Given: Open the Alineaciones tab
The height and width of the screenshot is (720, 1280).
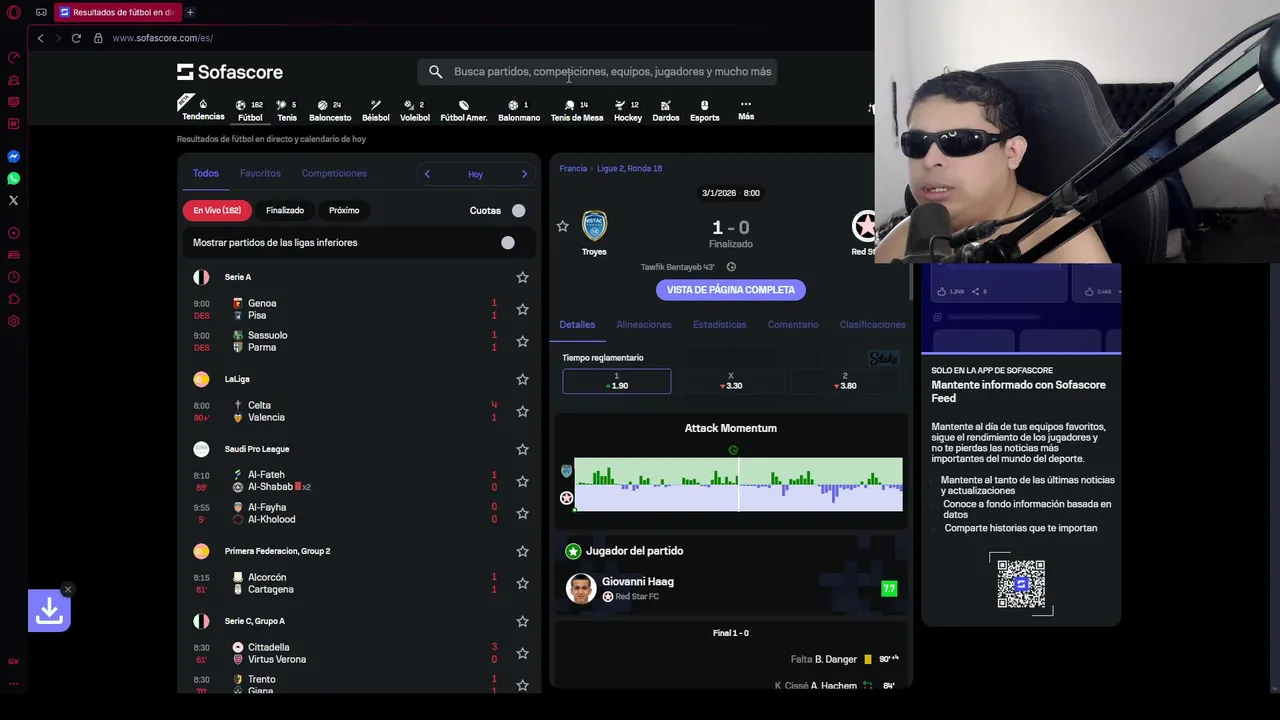Looking at the screenshot, I should point(644,324).
